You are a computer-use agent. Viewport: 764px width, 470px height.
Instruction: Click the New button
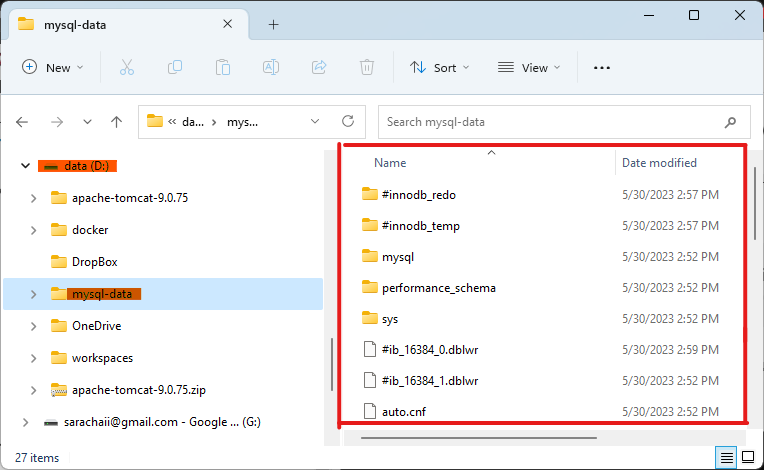[x=53, y=67]
